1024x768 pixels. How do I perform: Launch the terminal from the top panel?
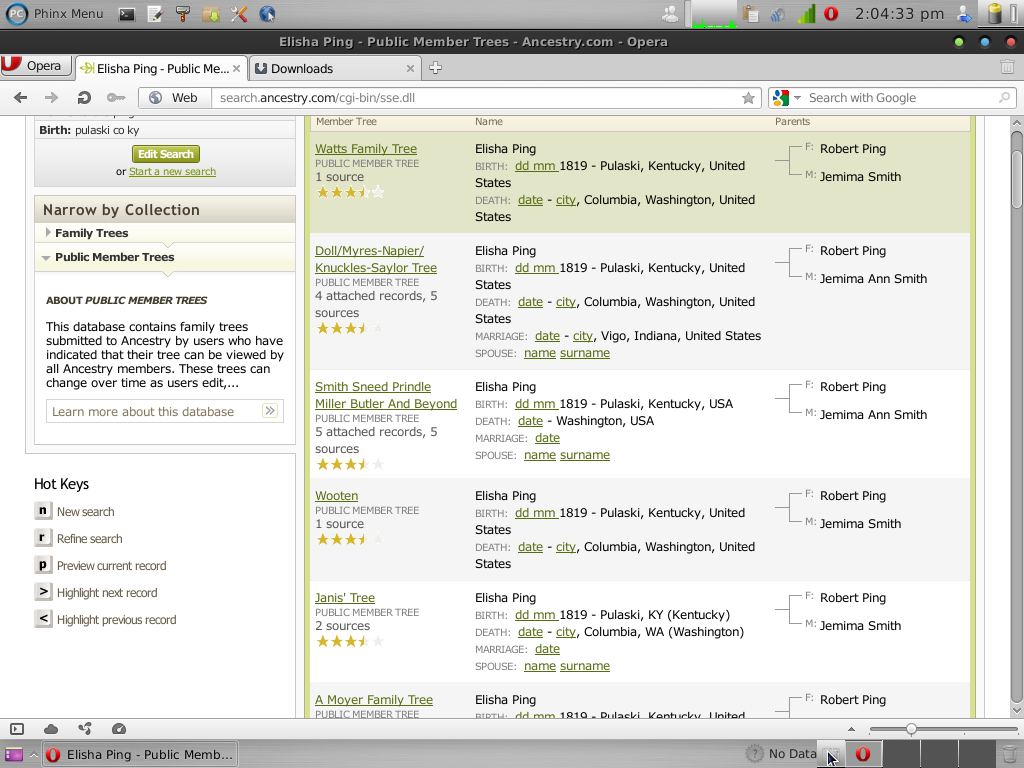tap(127, 14)
